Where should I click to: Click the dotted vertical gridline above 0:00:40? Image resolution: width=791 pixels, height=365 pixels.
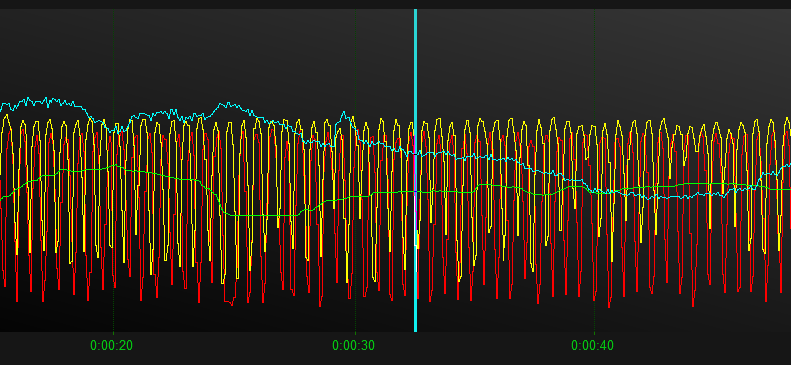pos(594,170)
